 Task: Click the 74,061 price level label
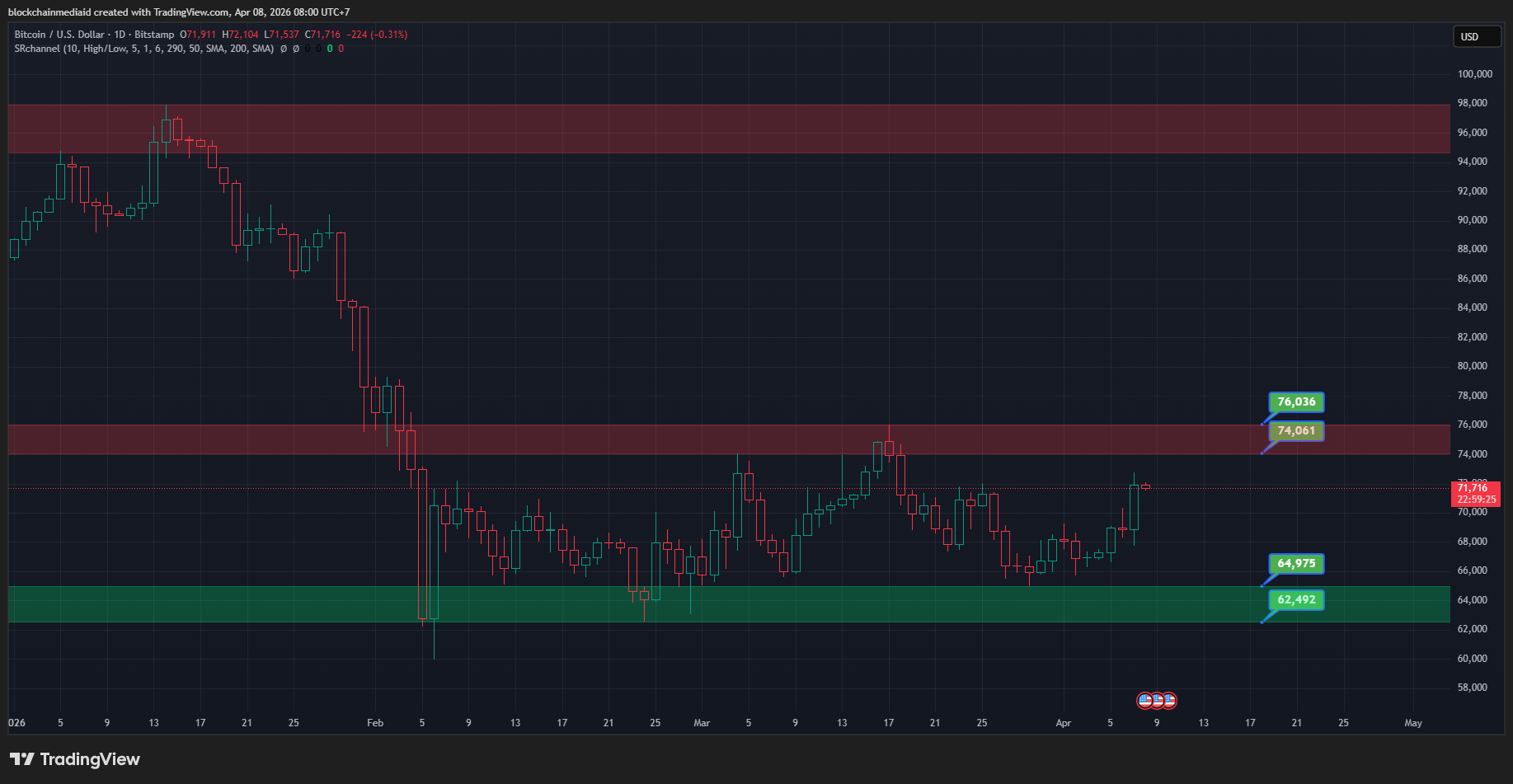1295,430
